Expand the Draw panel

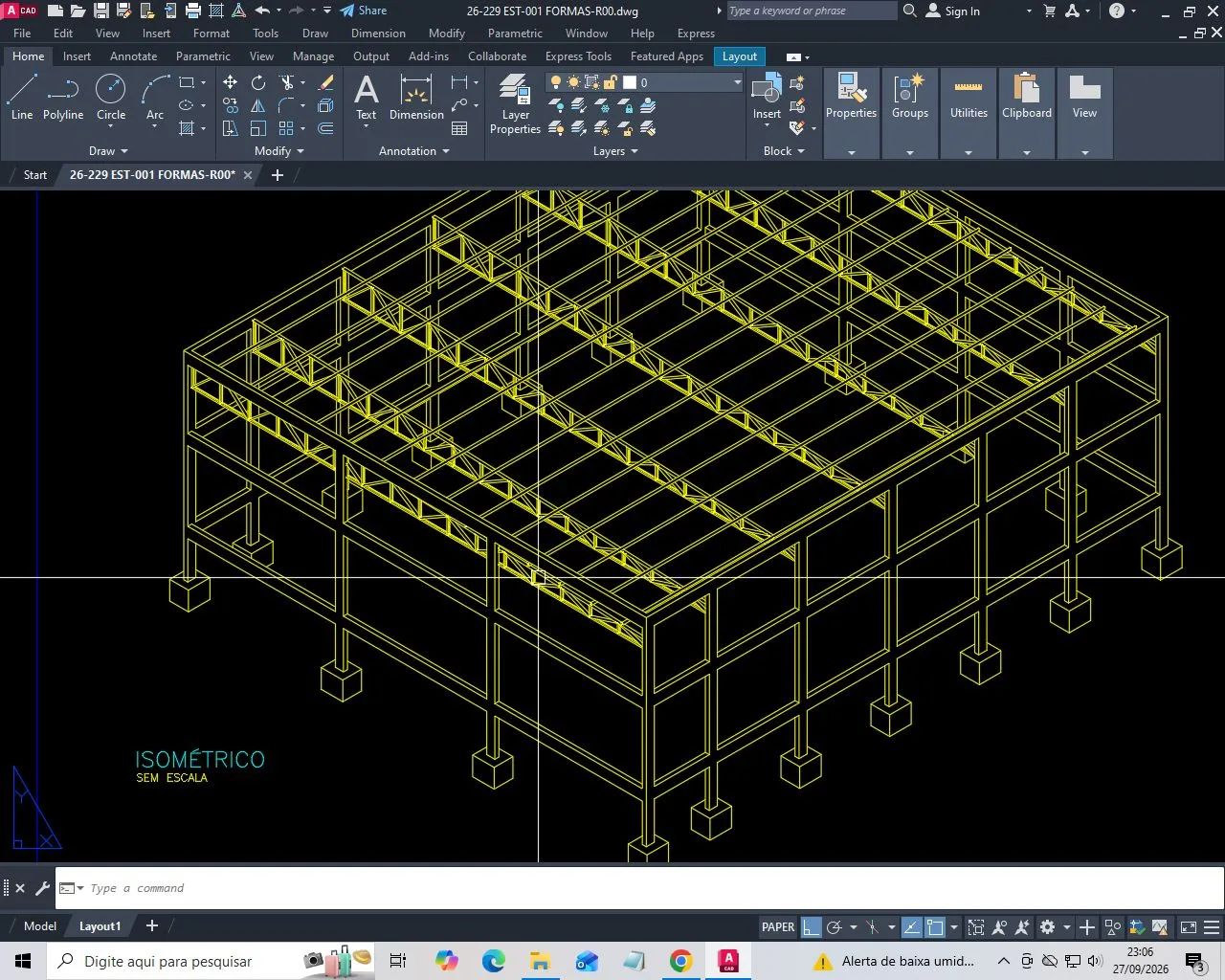[x=108, y=151]
